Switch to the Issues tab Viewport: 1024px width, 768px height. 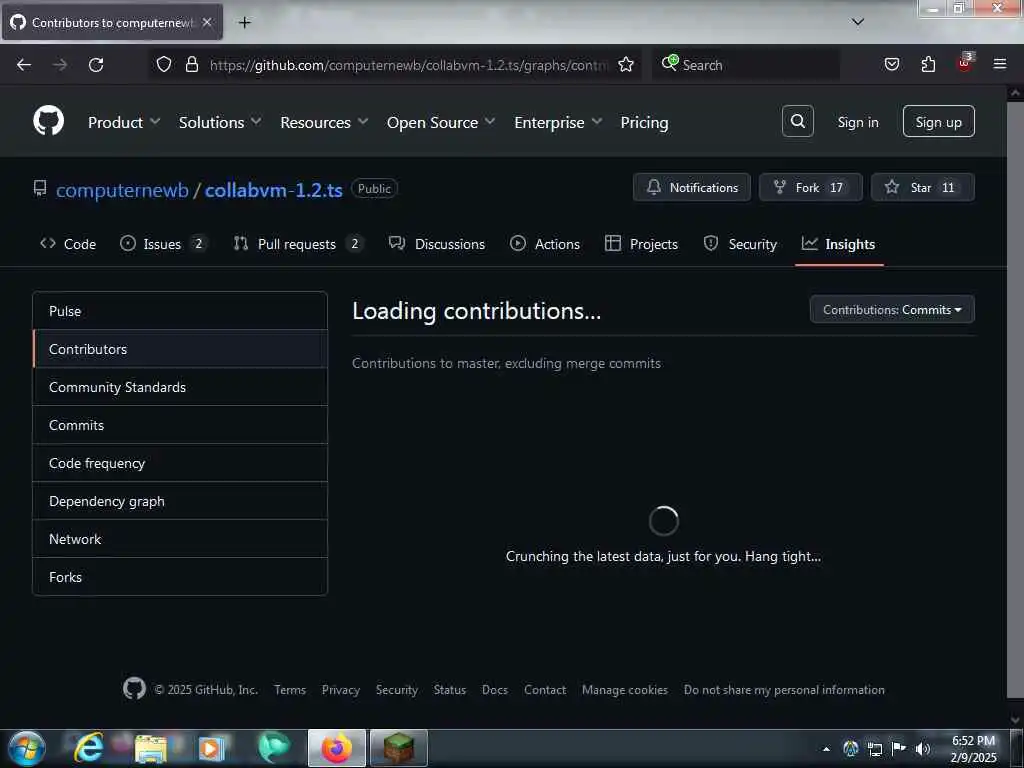(x=163, y=244)
